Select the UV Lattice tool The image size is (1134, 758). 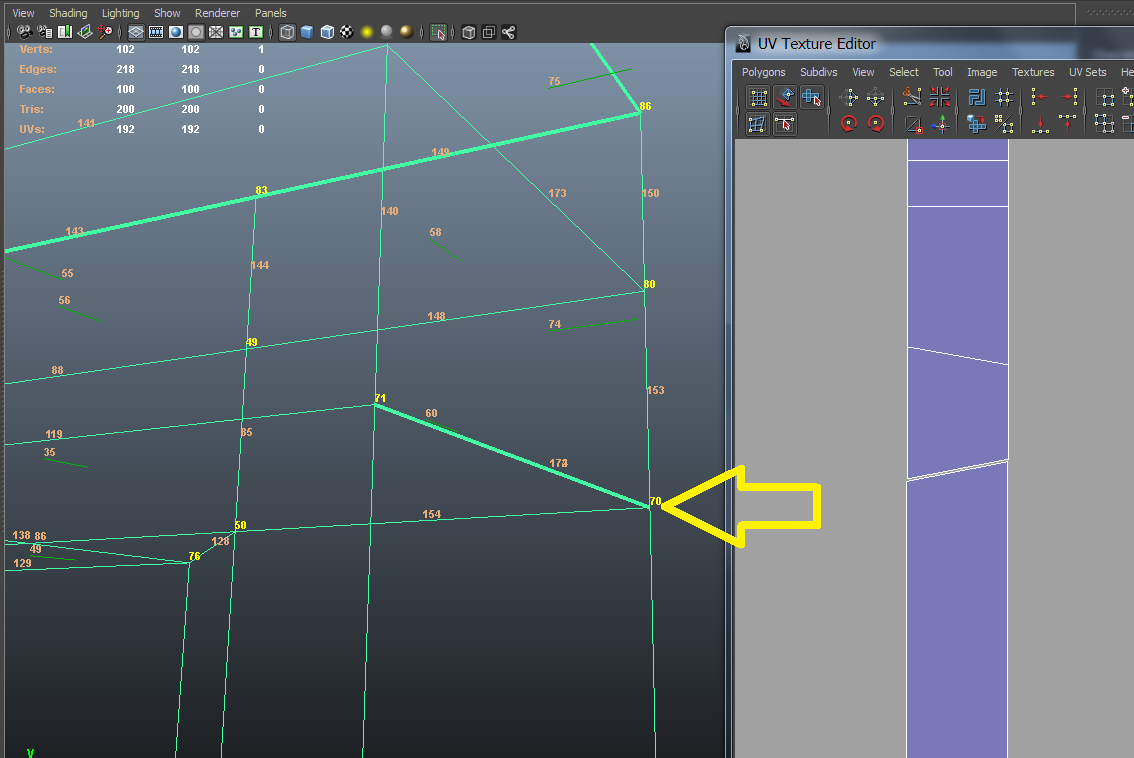[x=759, y=98]
